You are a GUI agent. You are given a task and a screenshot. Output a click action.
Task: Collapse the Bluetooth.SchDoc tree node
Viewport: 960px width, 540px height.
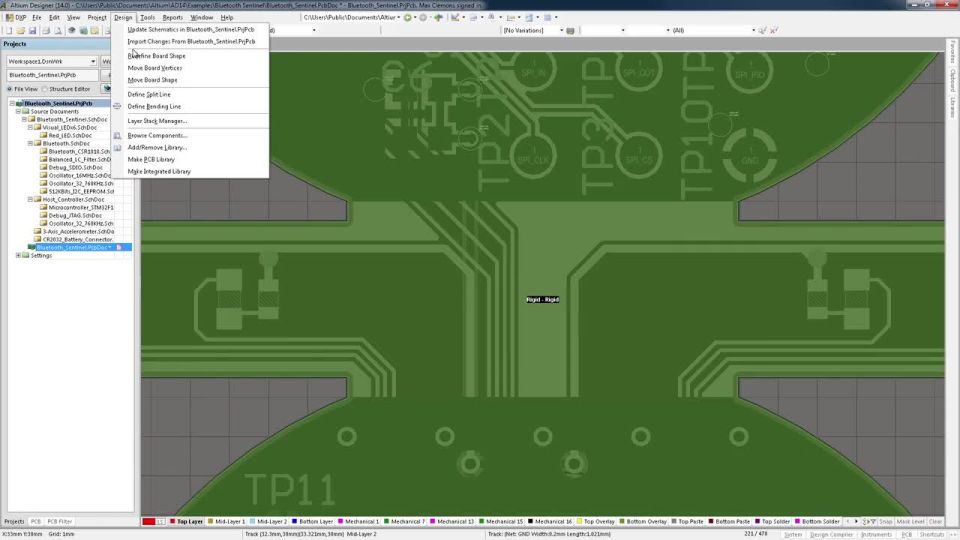point(30,143)
